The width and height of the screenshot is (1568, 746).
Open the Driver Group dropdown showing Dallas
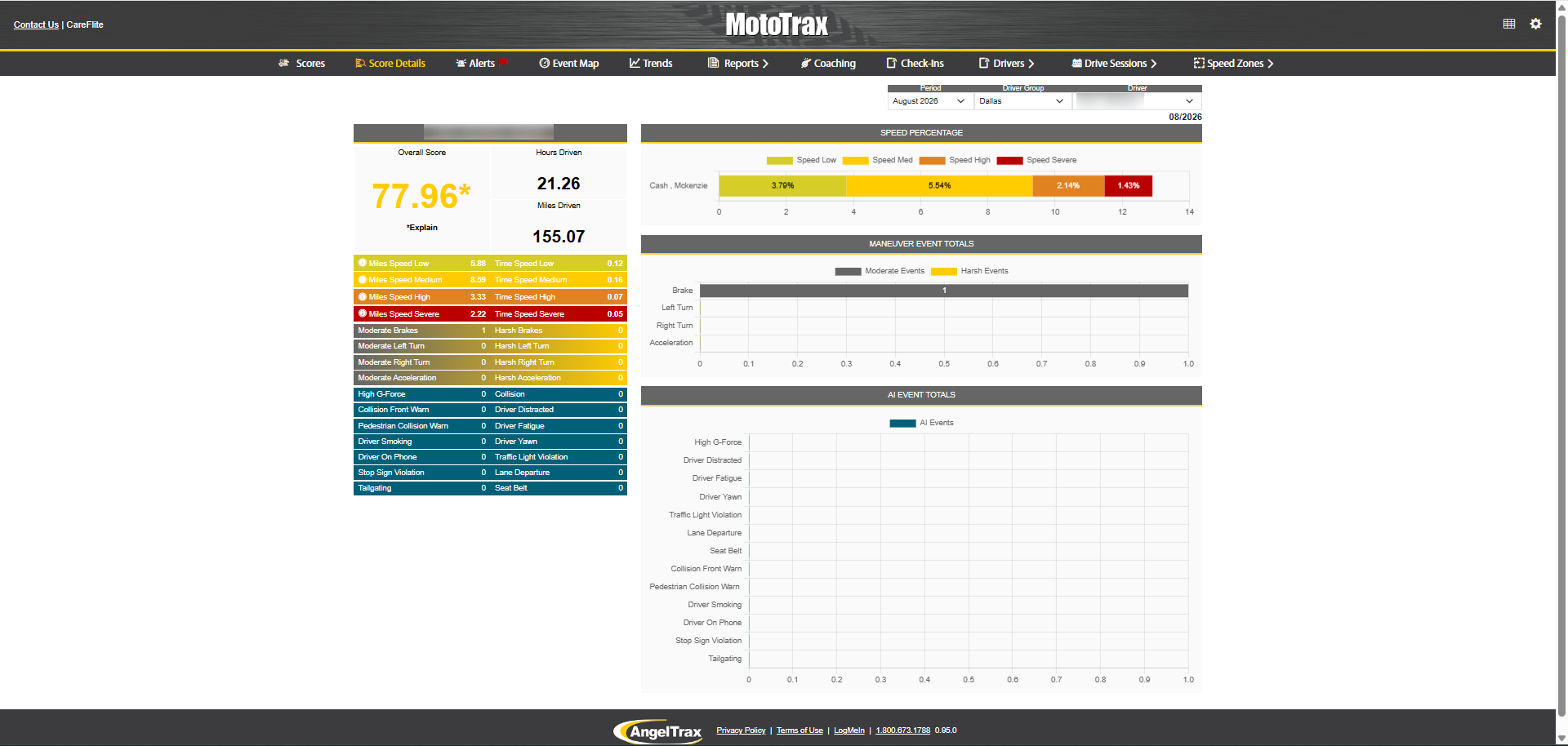[x=1022, y=101]
